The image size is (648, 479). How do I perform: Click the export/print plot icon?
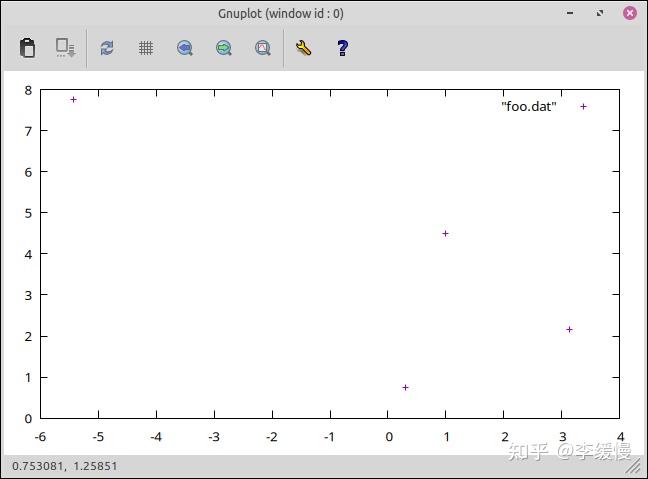(x=65, y=48)
